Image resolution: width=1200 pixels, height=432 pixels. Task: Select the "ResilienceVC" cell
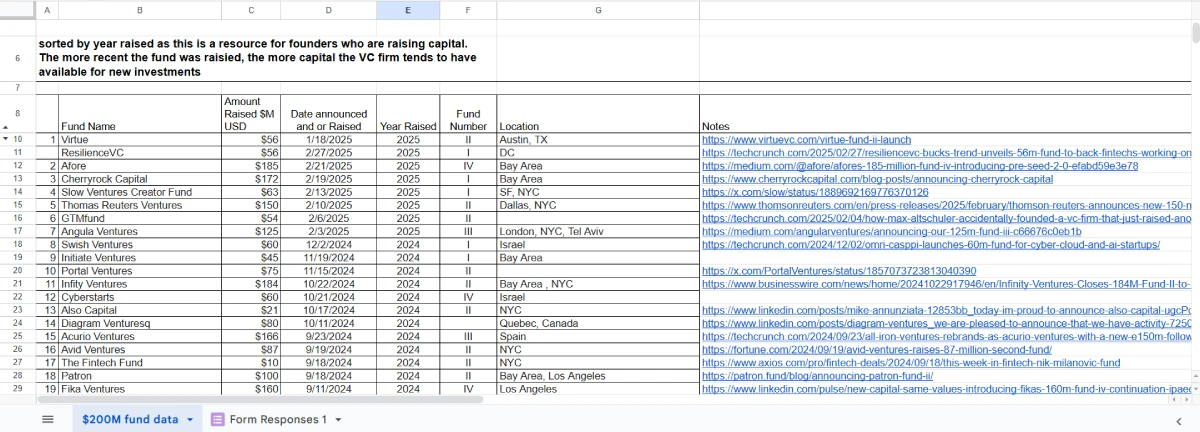tap(139, 153)
